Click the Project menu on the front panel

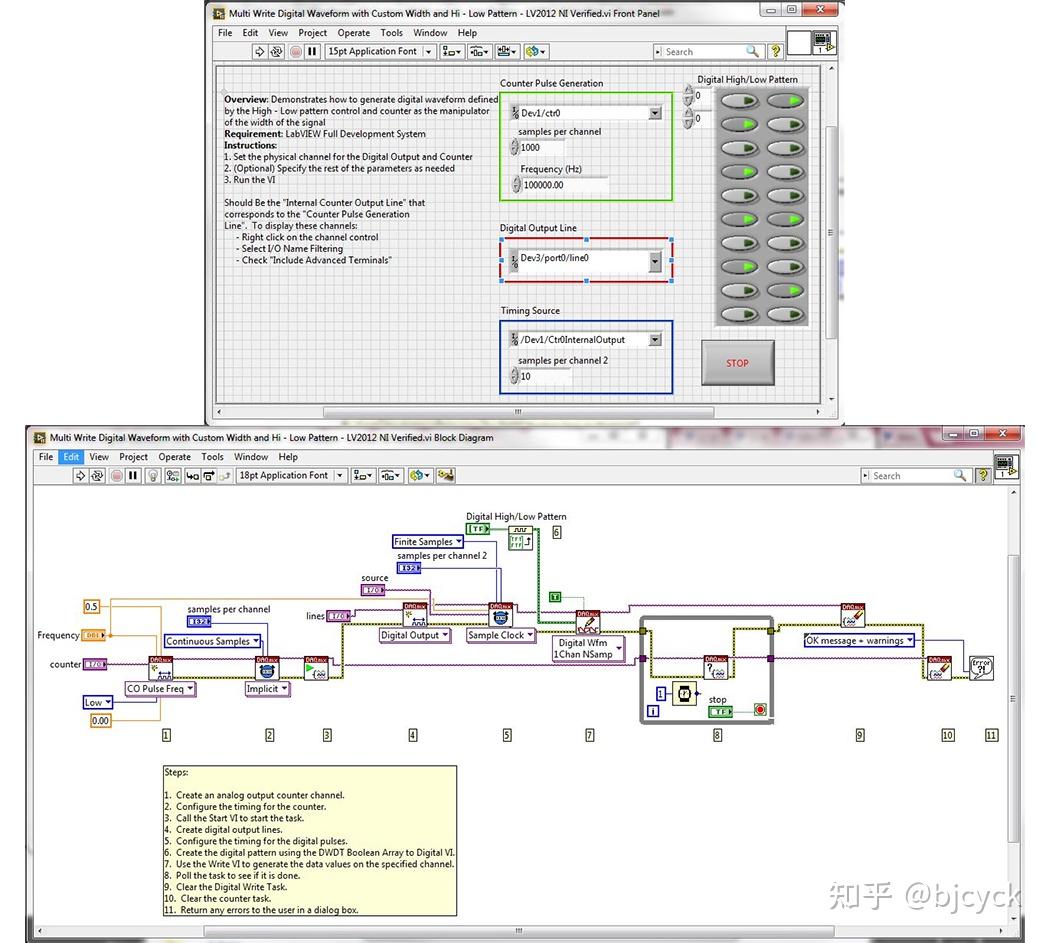pos(312,32)
